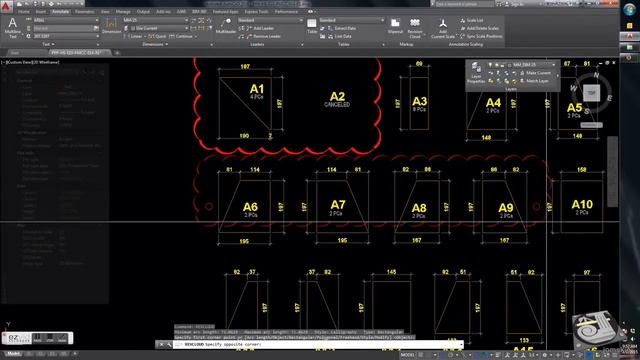Click the command line input field
The width and height of the screenshot is (640, 360).
318,344
